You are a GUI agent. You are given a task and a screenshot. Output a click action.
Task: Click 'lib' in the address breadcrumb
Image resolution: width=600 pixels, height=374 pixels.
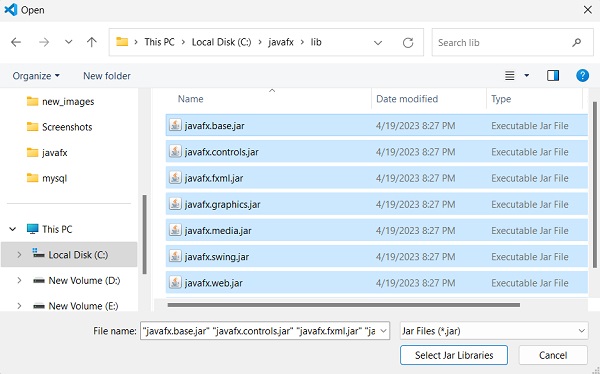(316, 42)
